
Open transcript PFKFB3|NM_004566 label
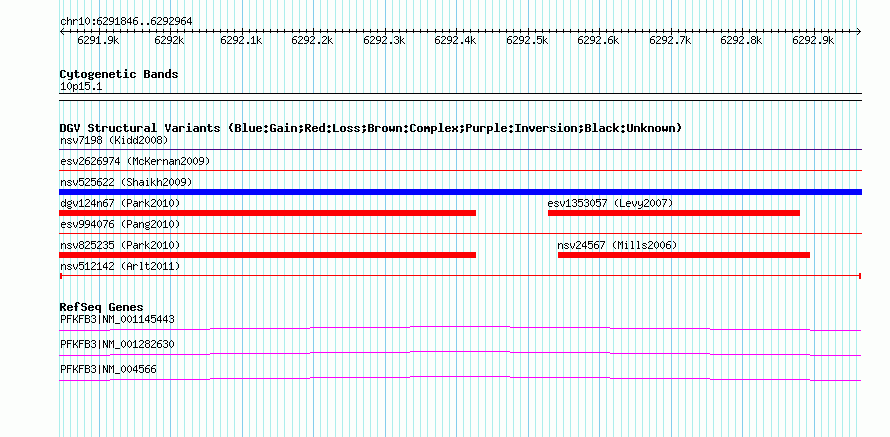pos(108,369)
